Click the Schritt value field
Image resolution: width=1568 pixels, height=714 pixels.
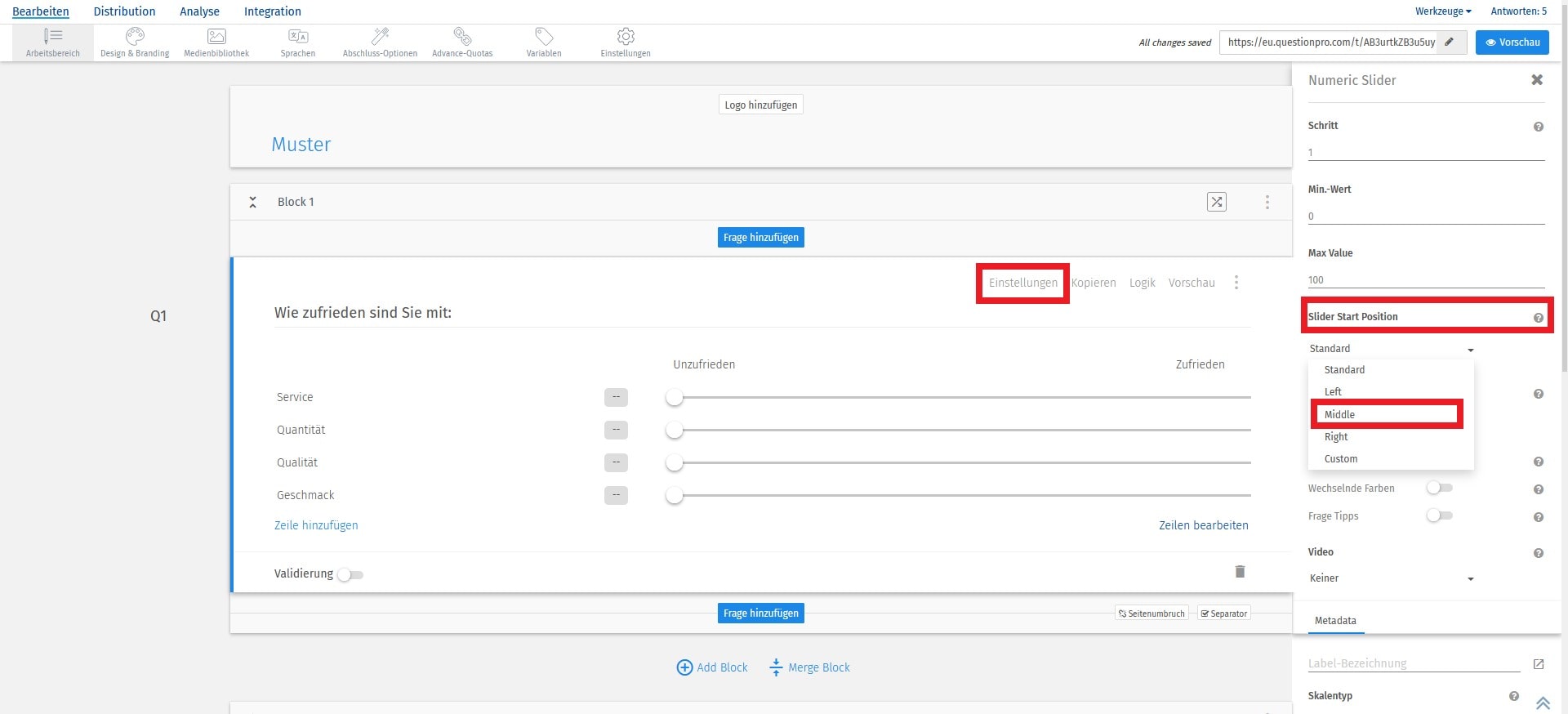1426,152
